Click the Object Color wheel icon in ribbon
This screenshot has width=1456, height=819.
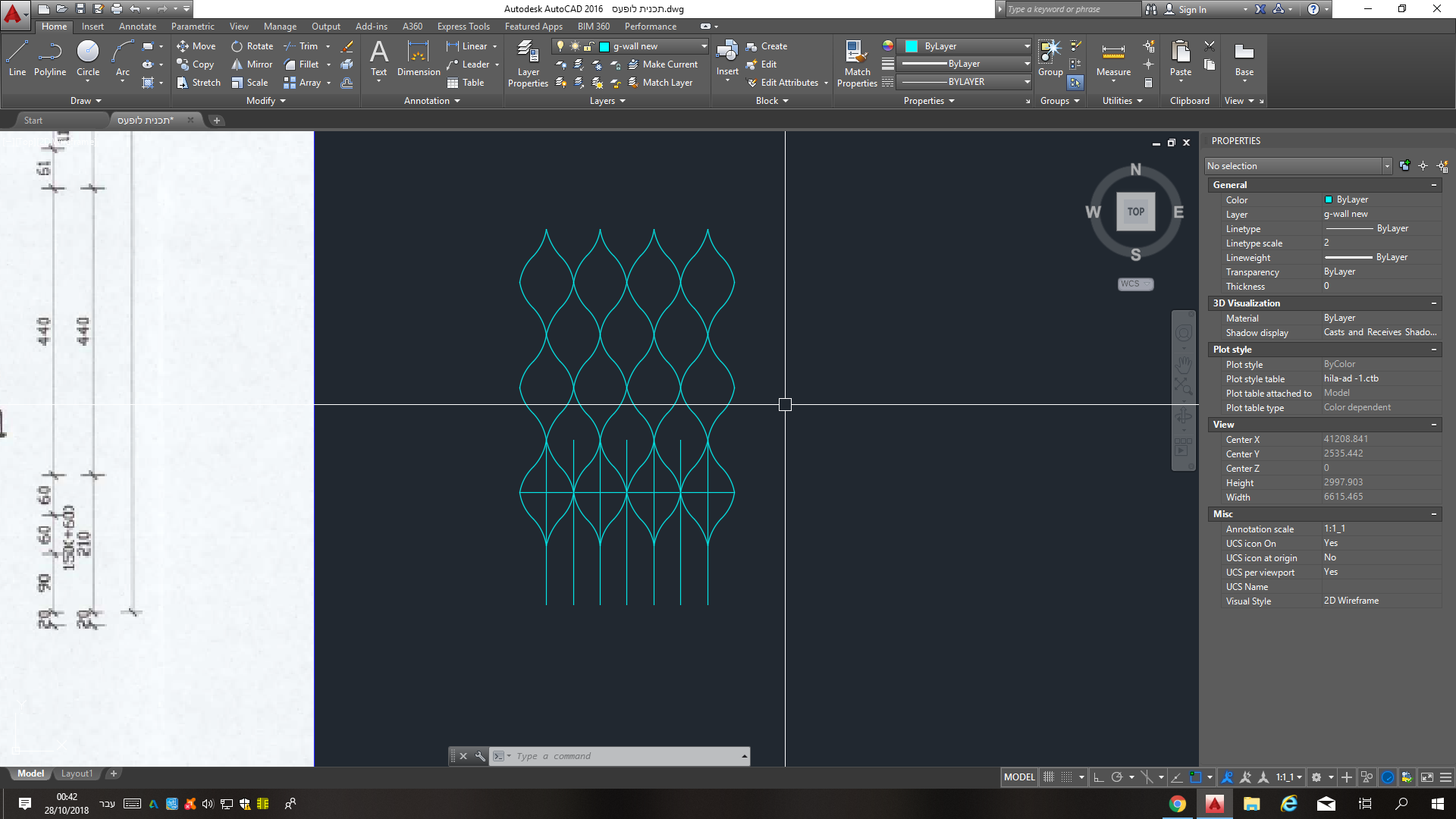888,46
